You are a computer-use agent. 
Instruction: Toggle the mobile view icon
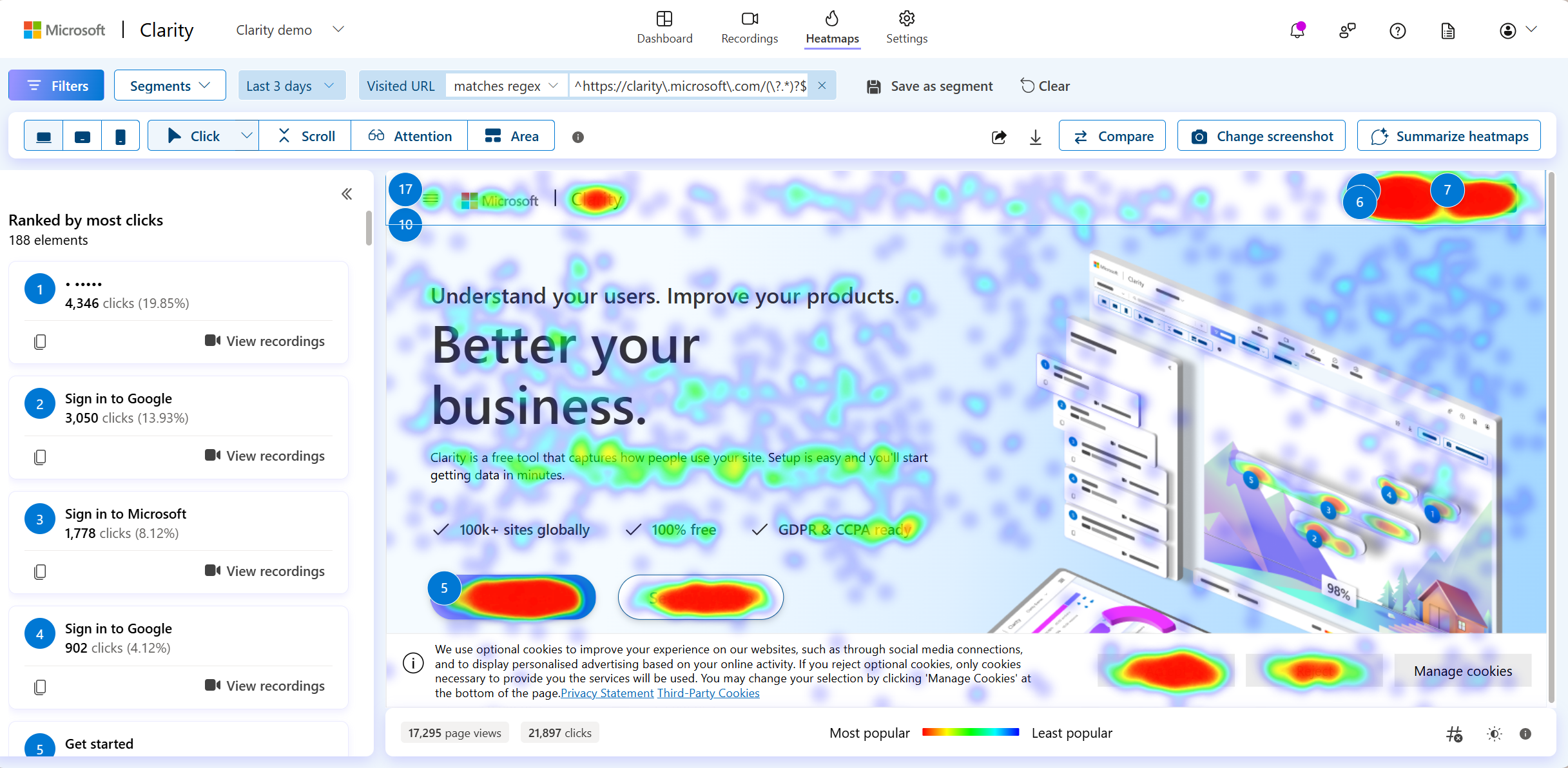point(120,136)
